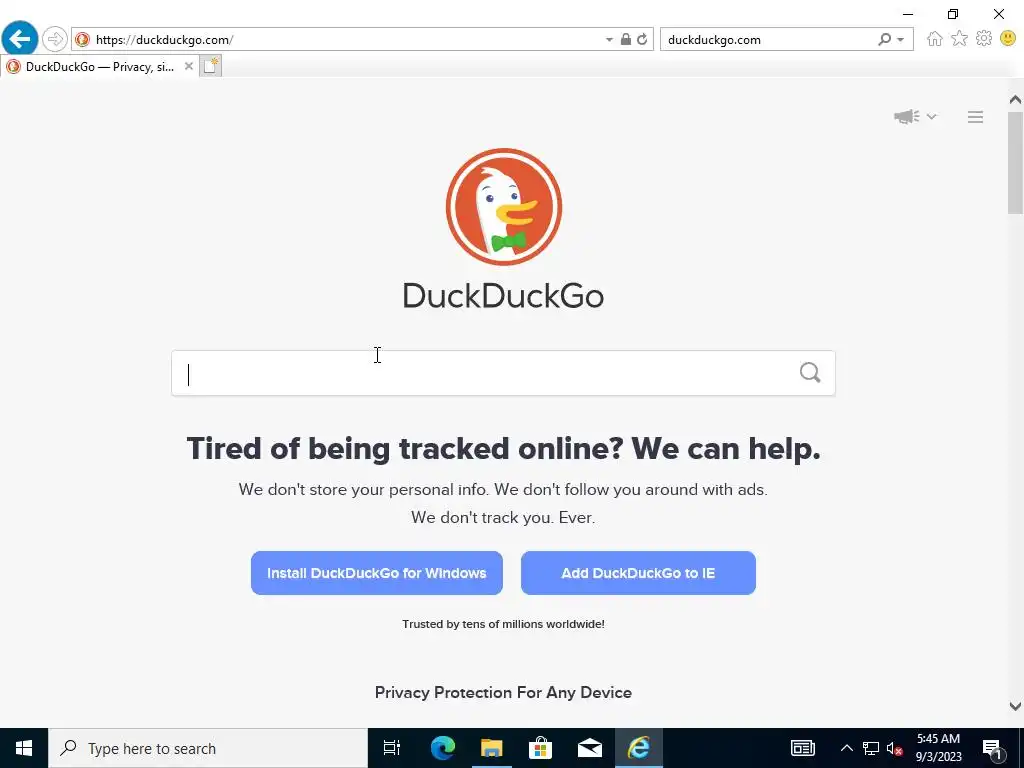Screen dimensions: 1024x768
Task: Click the DuckDuckGo duck logo
Action: coord(504,207)
